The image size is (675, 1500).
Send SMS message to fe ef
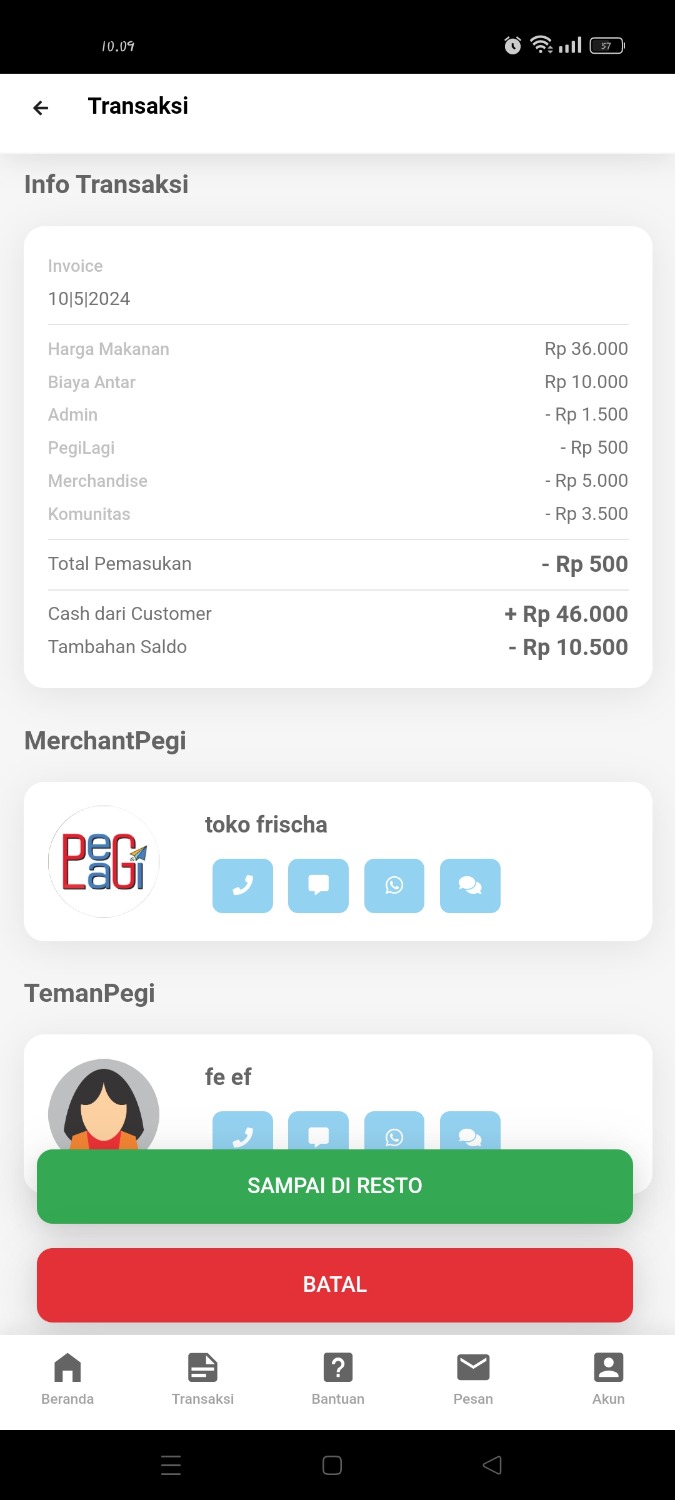(318, 1132)
